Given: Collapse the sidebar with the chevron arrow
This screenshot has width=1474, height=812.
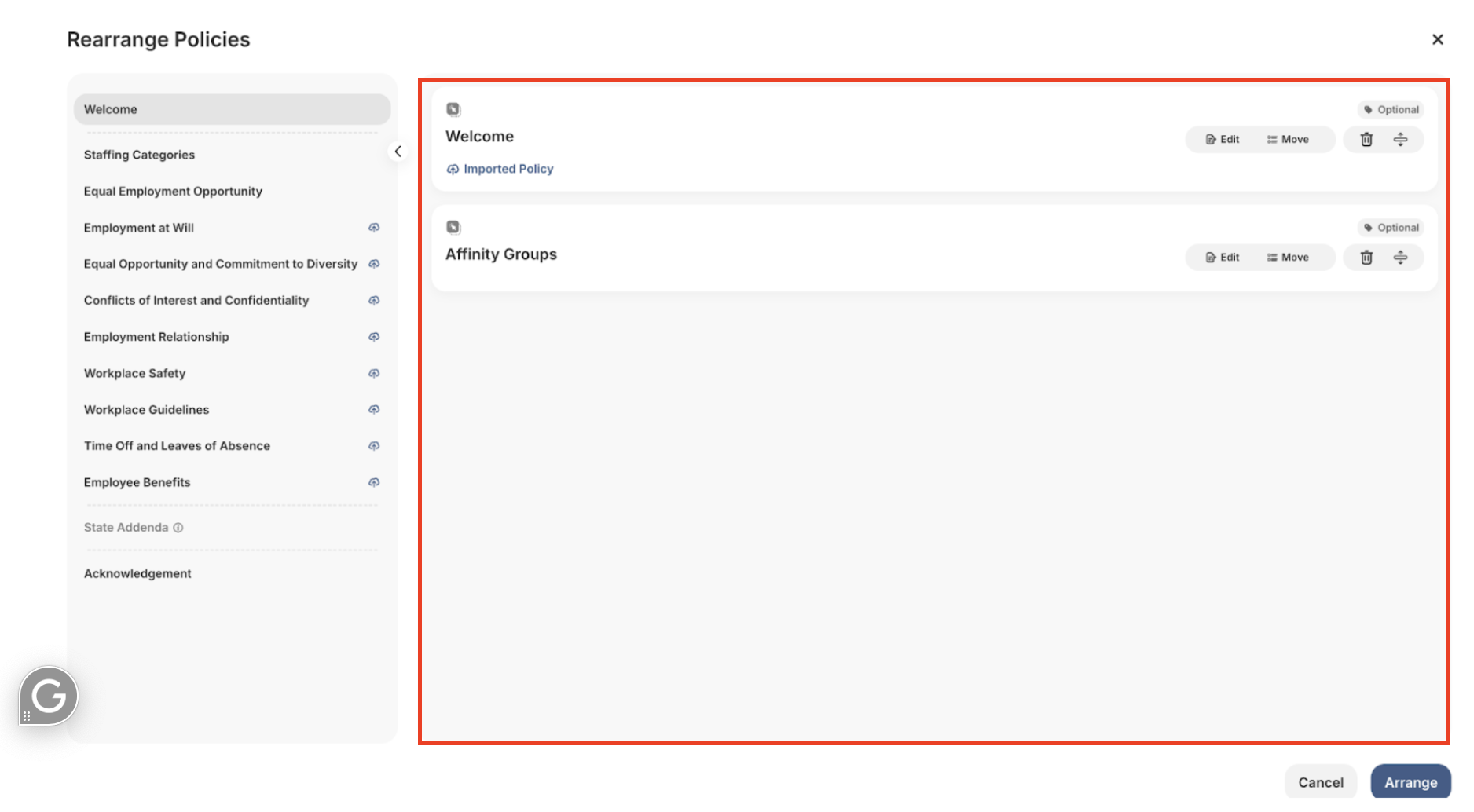Looking at the screenshot, I should click(398, 152).
